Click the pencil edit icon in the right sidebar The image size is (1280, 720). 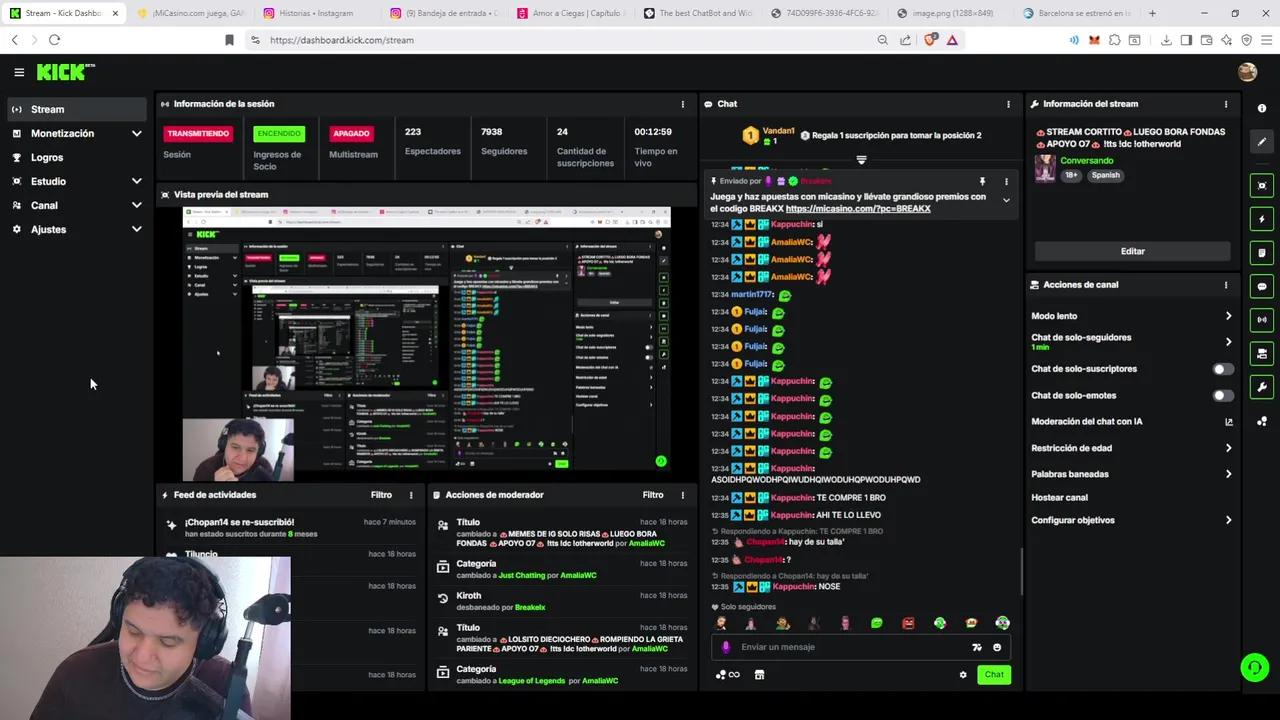[x=1262, y=142]
